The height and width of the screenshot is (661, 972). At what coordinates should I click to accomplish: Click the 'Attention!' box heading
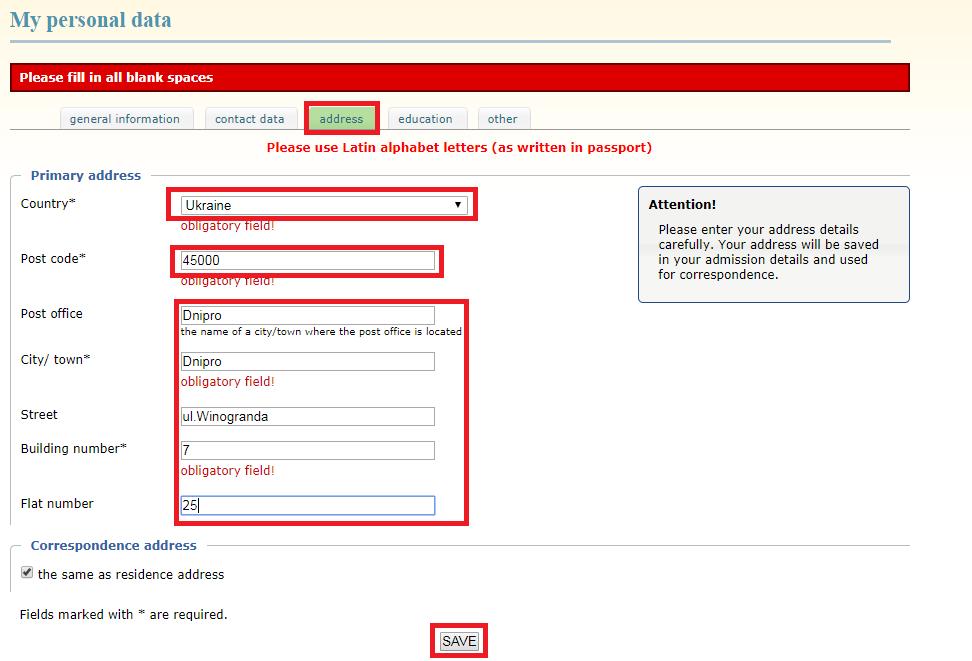683,205
